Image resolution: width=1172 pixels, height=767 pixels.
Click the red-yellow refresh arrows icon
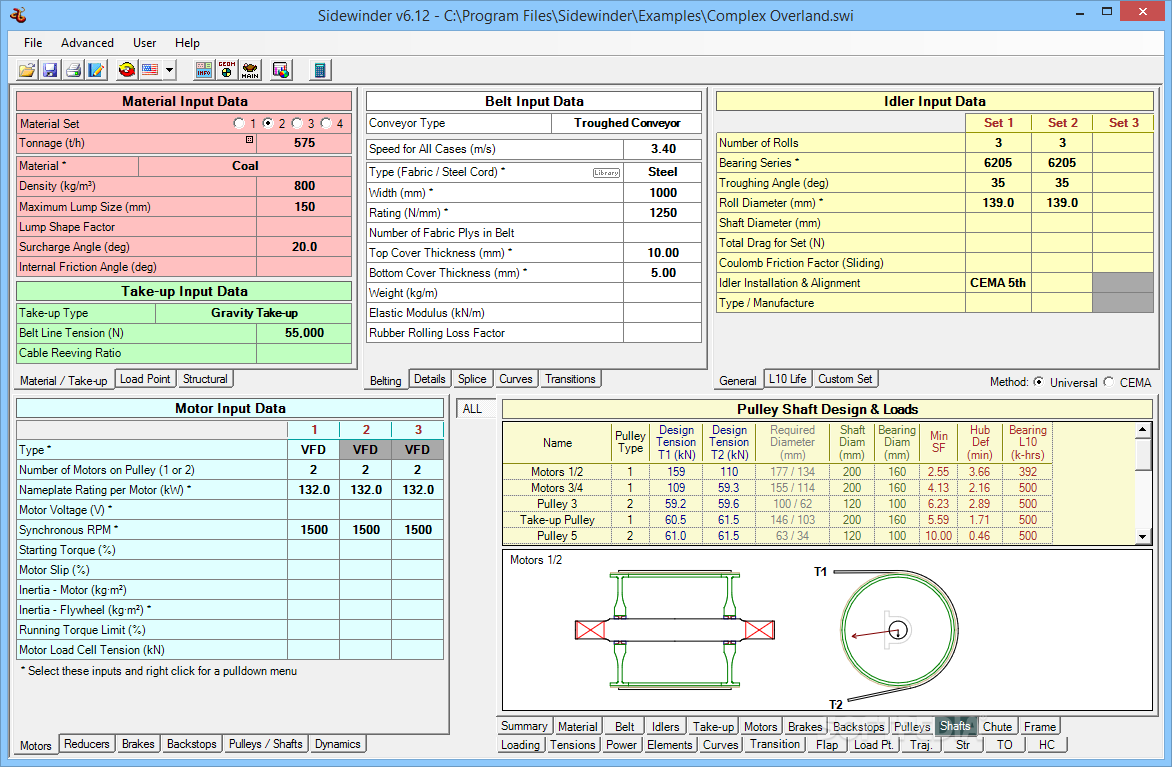click(127, 70)
